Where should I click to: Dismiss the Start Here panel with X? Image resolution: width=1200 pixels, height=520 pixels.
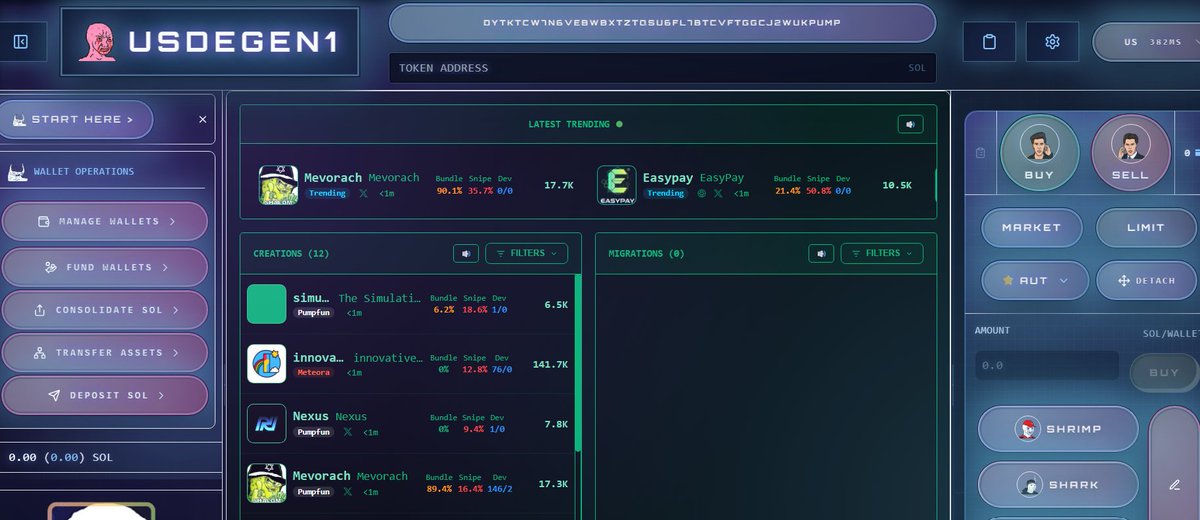pyautogui.click(x=203, y=119)
